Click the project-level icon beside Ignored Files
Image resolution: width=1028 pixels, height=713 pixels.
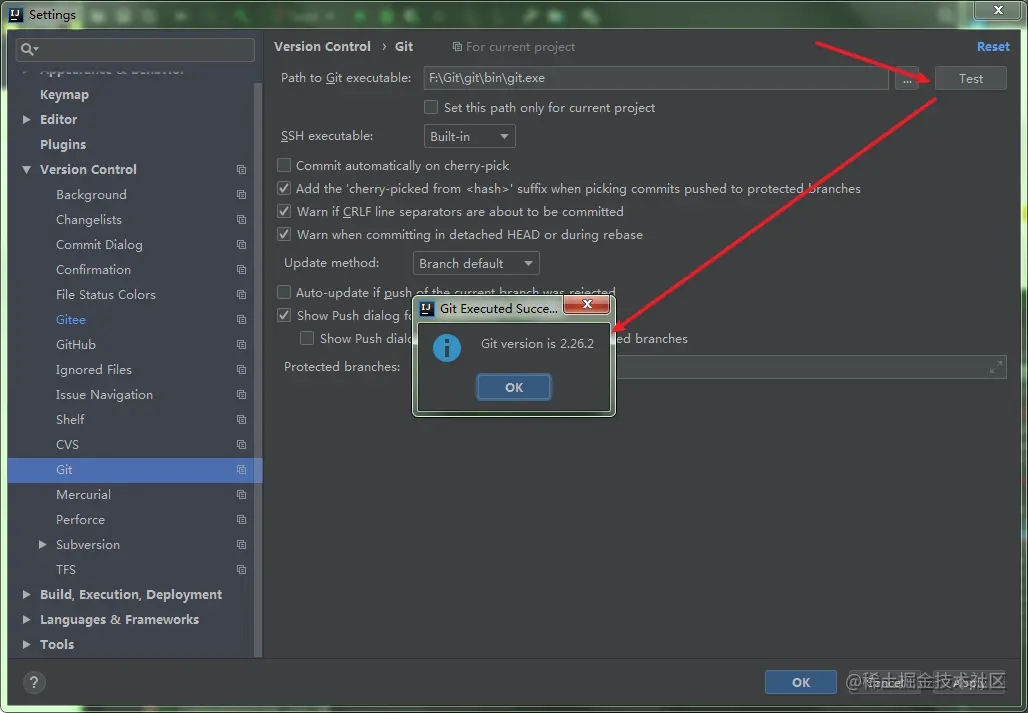click(241, 370)
